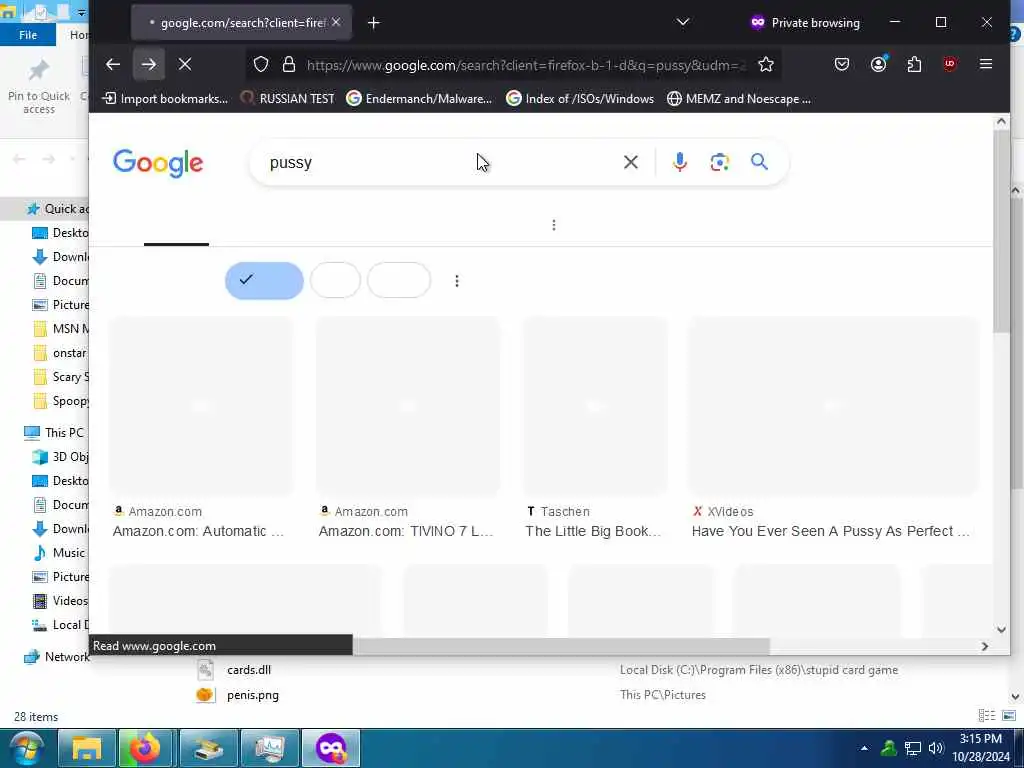Open the uBlock Origin extension icon

click(950, 64)
